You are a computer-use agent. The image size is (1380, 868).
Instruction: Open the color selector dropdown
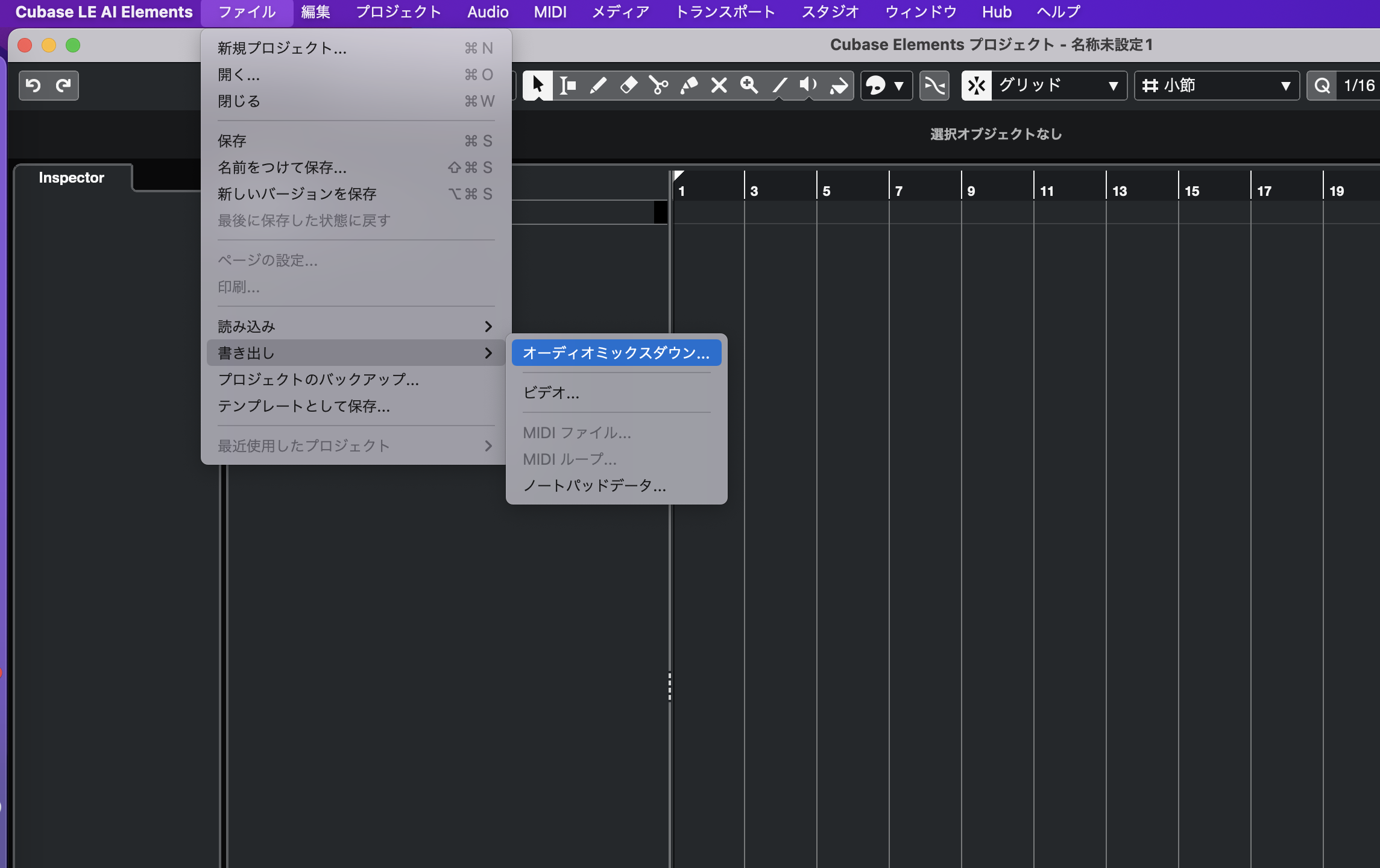pos(886,86)
